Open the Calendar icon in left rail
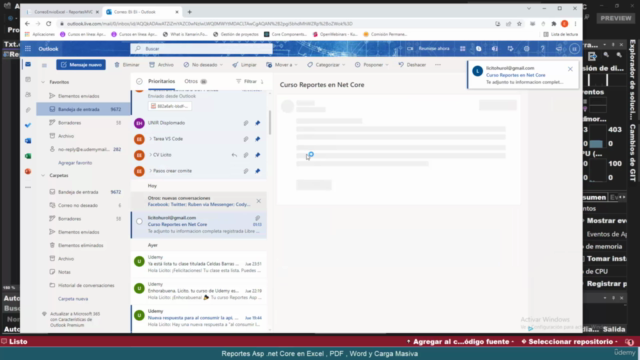 click(28, 79)
